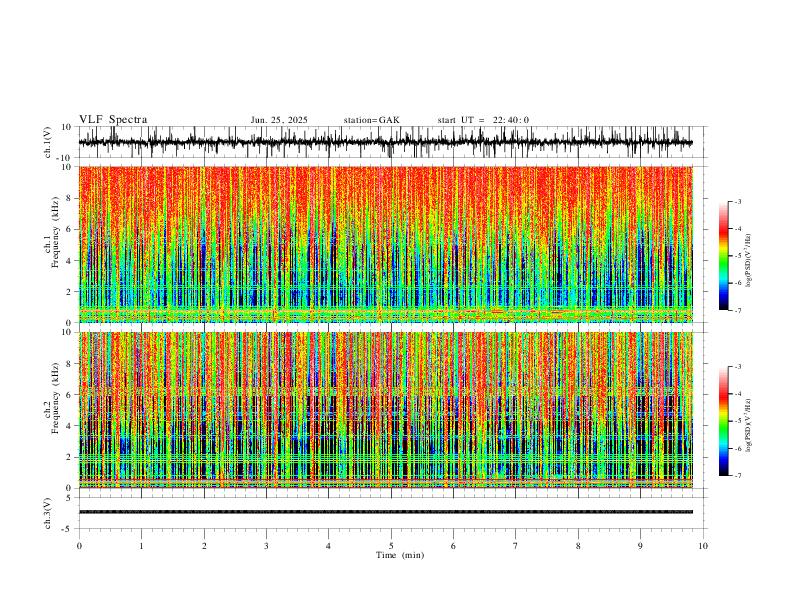This screenshot has width=792, height=612.
Task: Select the "start UT = 22:40:0" text
Action: coord(483,120)
